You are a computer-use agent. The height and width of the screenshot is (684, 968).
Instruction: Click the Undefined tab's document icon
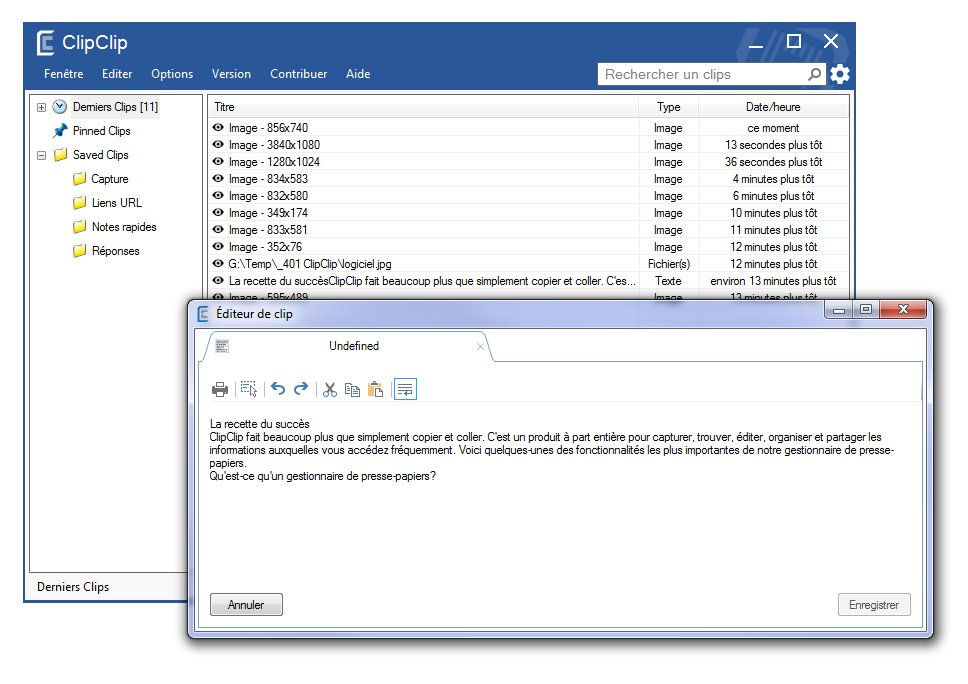tap(222, 346)
